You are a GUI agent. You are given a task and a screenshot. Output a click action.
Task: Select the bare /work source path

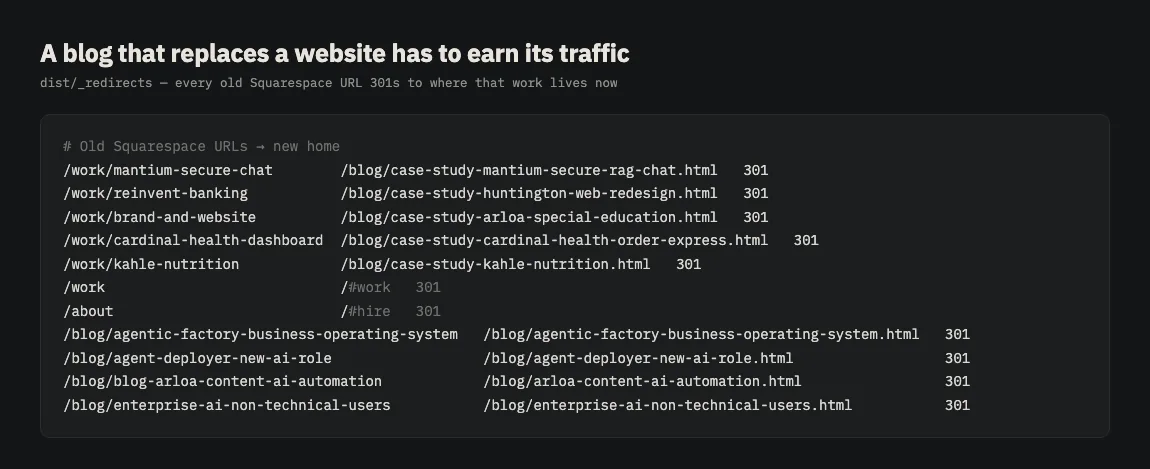pyautogui.click(x=84, y=287)
